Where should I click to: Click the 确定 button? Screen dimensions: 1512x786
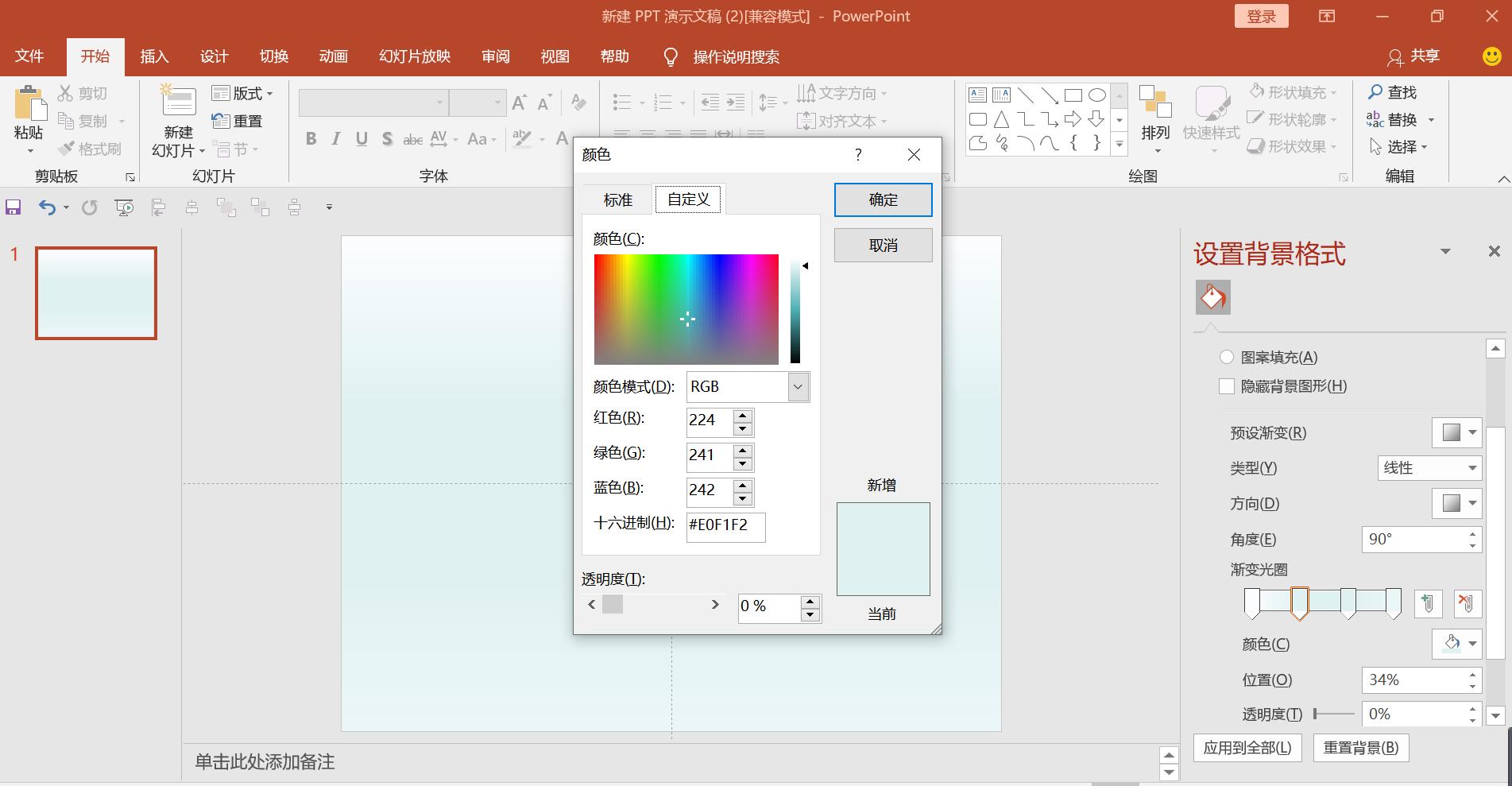882,199
